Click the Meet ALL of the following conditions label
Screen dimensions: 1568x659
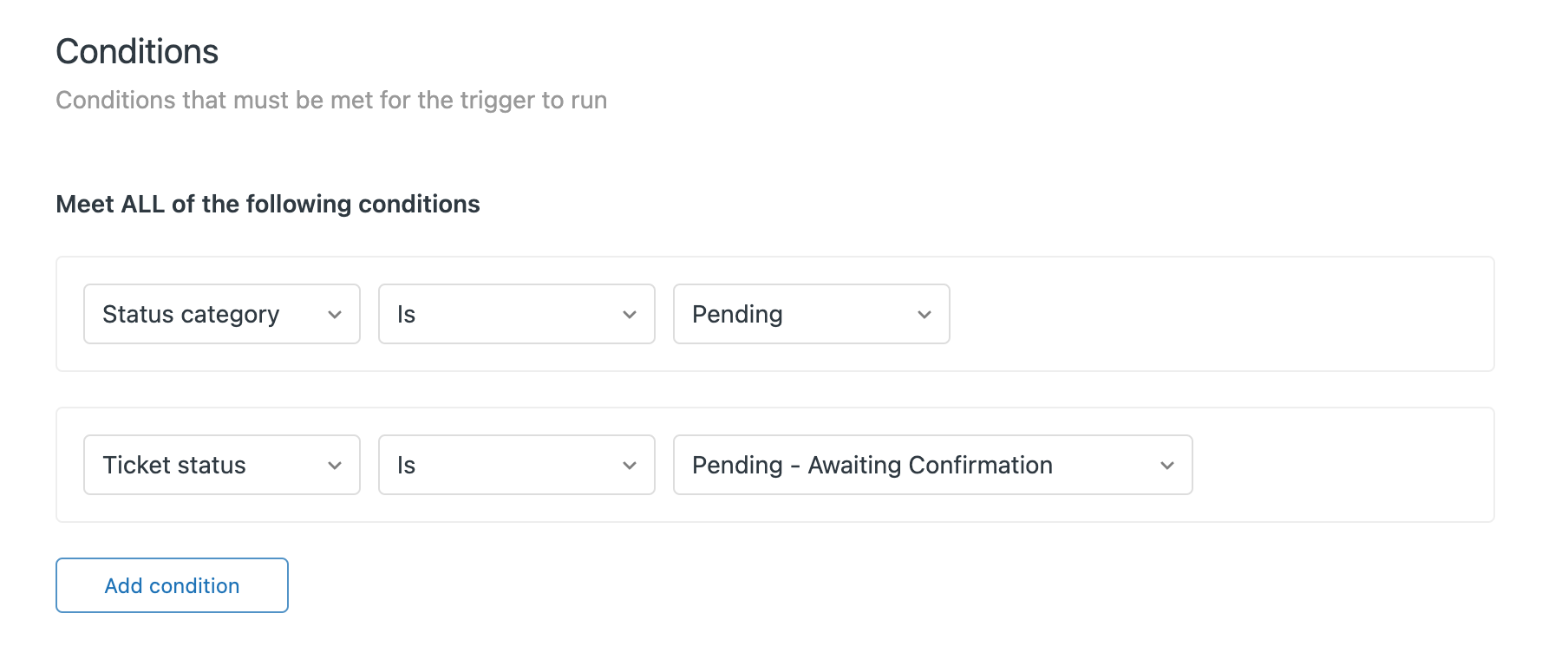[x=267, y=205]
